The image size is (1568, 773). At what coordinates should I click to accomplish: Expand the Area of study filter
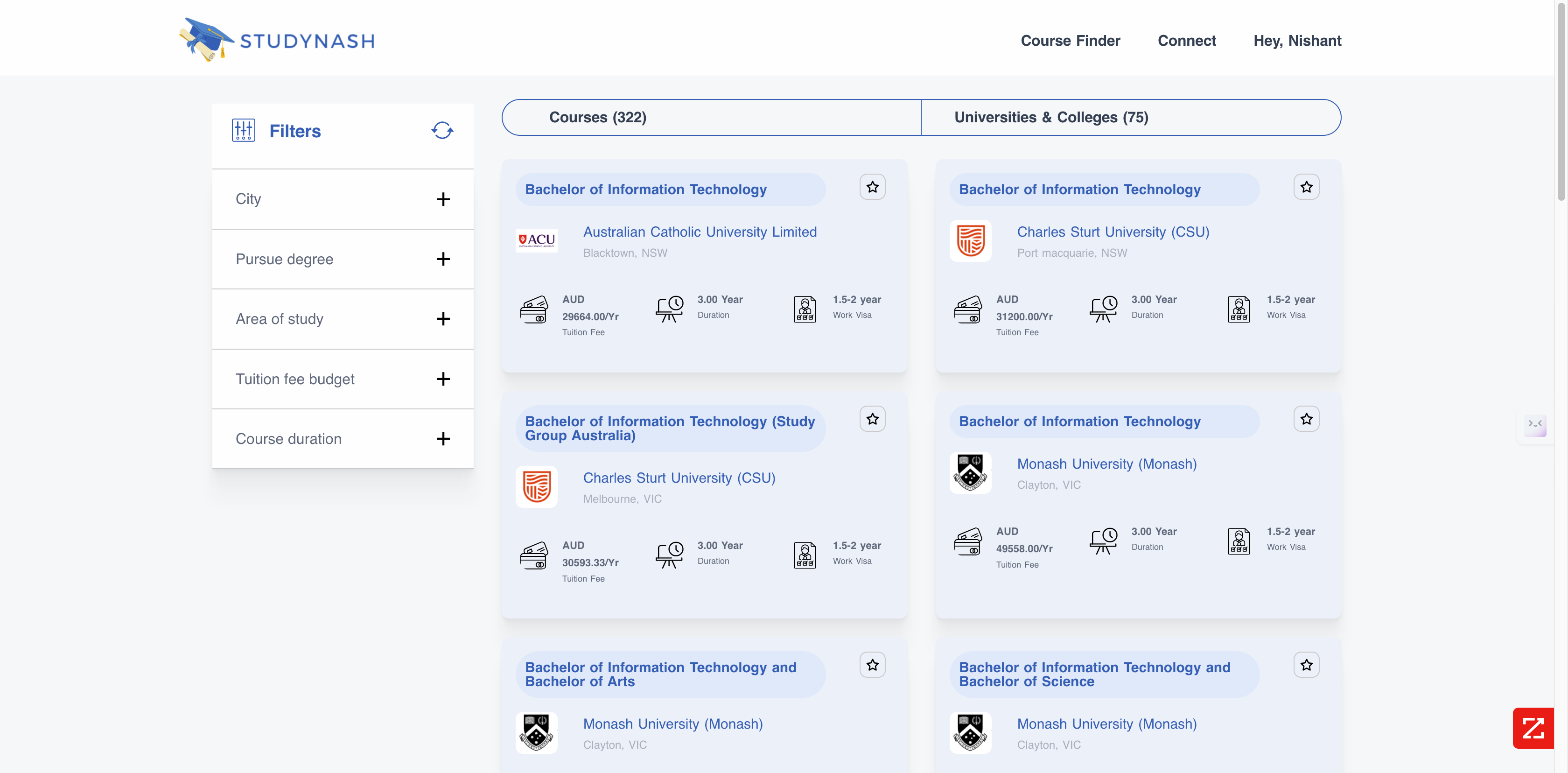tap(343, 319)
